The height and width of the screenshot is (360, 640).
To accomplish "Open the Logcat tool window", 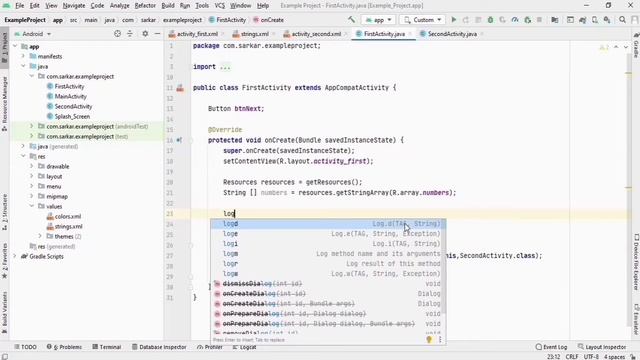I will point(244,347).
